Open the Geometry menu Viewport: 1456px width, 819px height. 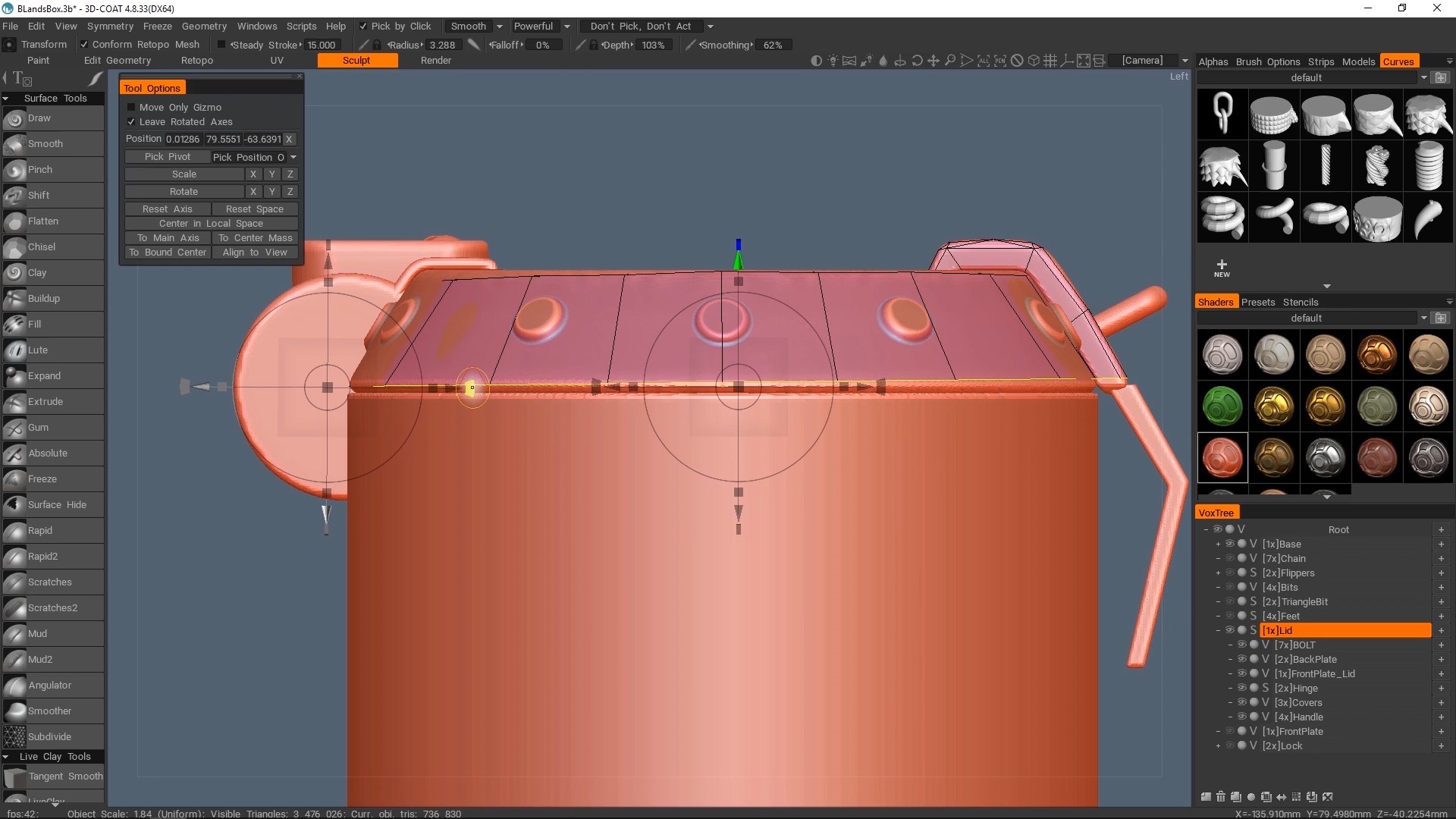point(204,26)
